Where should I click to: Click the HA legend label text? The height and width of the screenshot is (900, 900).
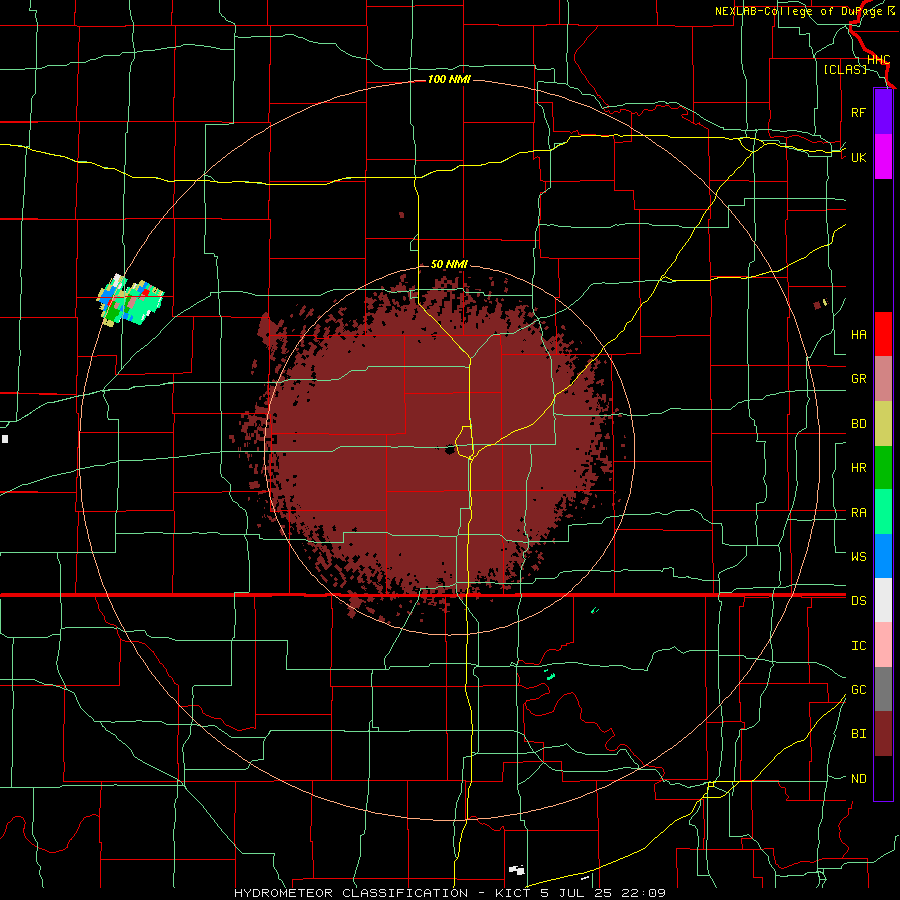(858, 334)
